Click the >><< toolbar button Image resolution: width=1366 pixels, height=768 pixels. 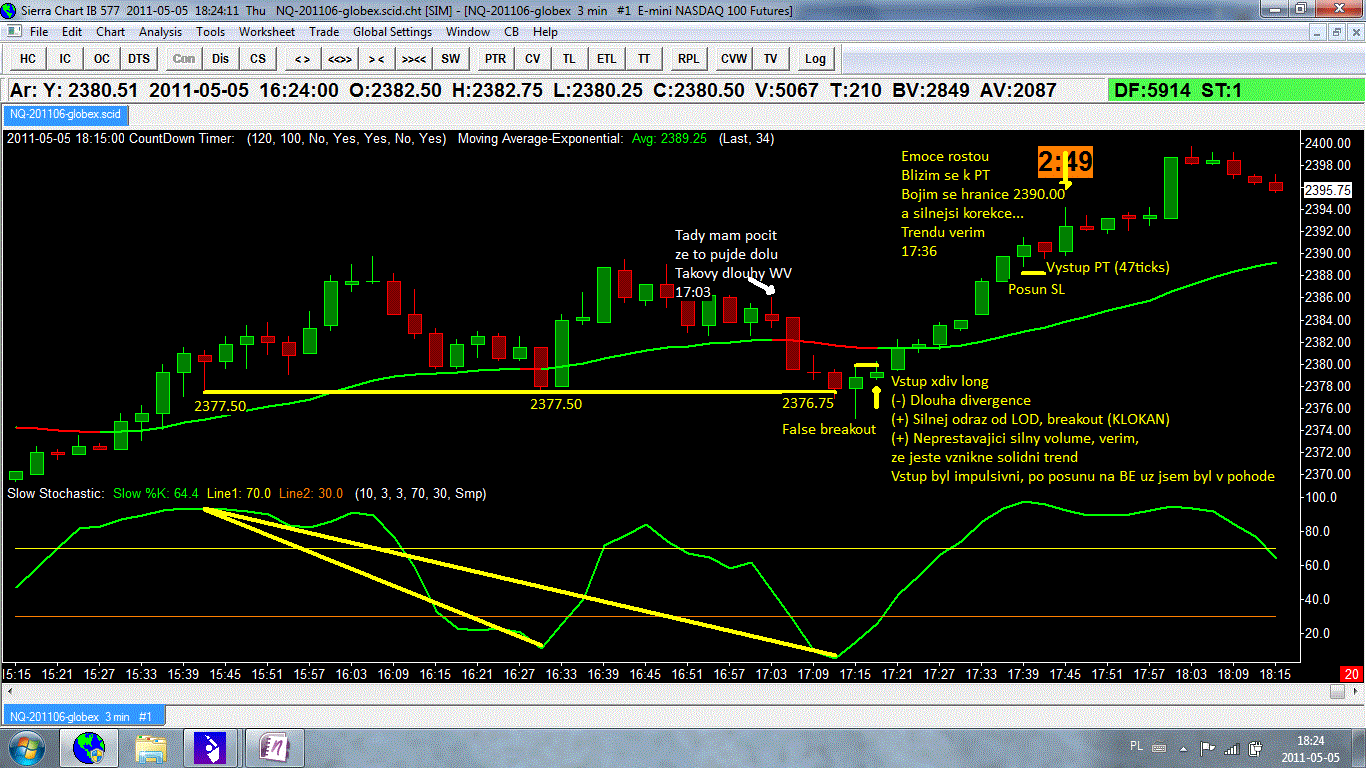414,59
